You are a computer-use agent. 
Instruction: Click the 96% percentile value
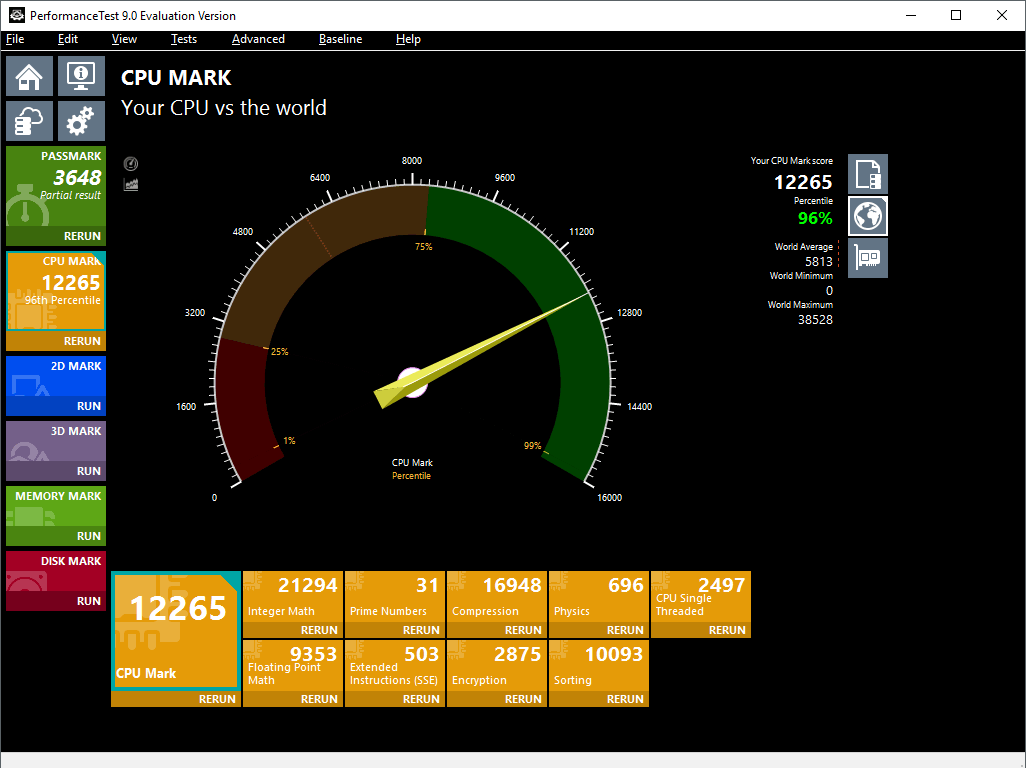point(815,218)
